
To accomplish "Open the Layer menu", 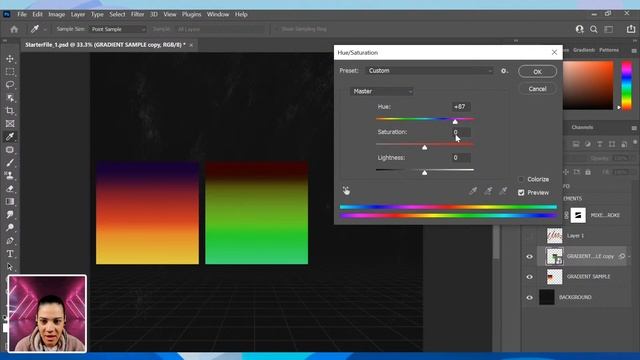I will [78, 14].
